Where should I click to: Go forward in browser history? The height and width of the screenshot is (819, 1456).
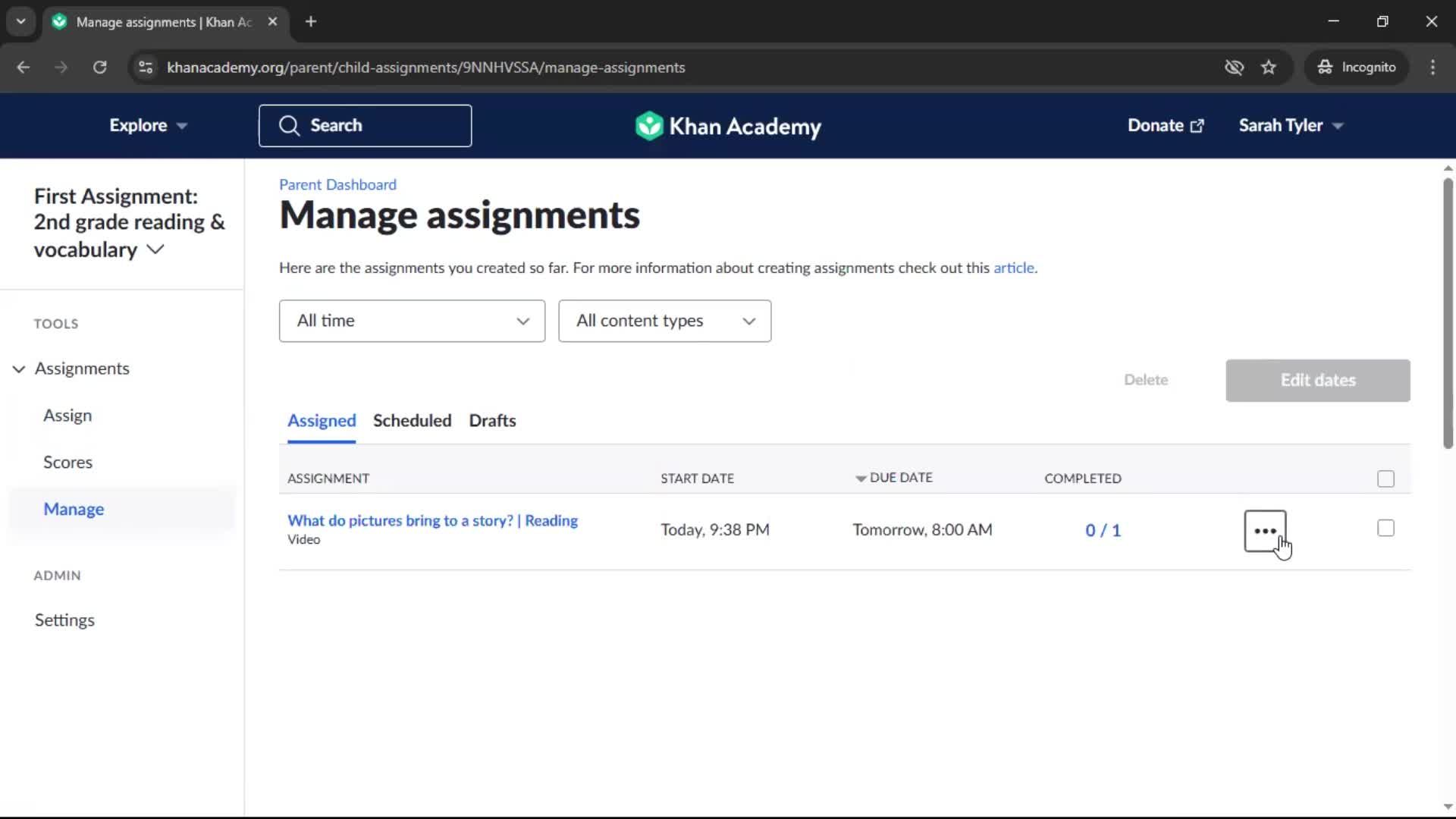click(x=61, y=67)
